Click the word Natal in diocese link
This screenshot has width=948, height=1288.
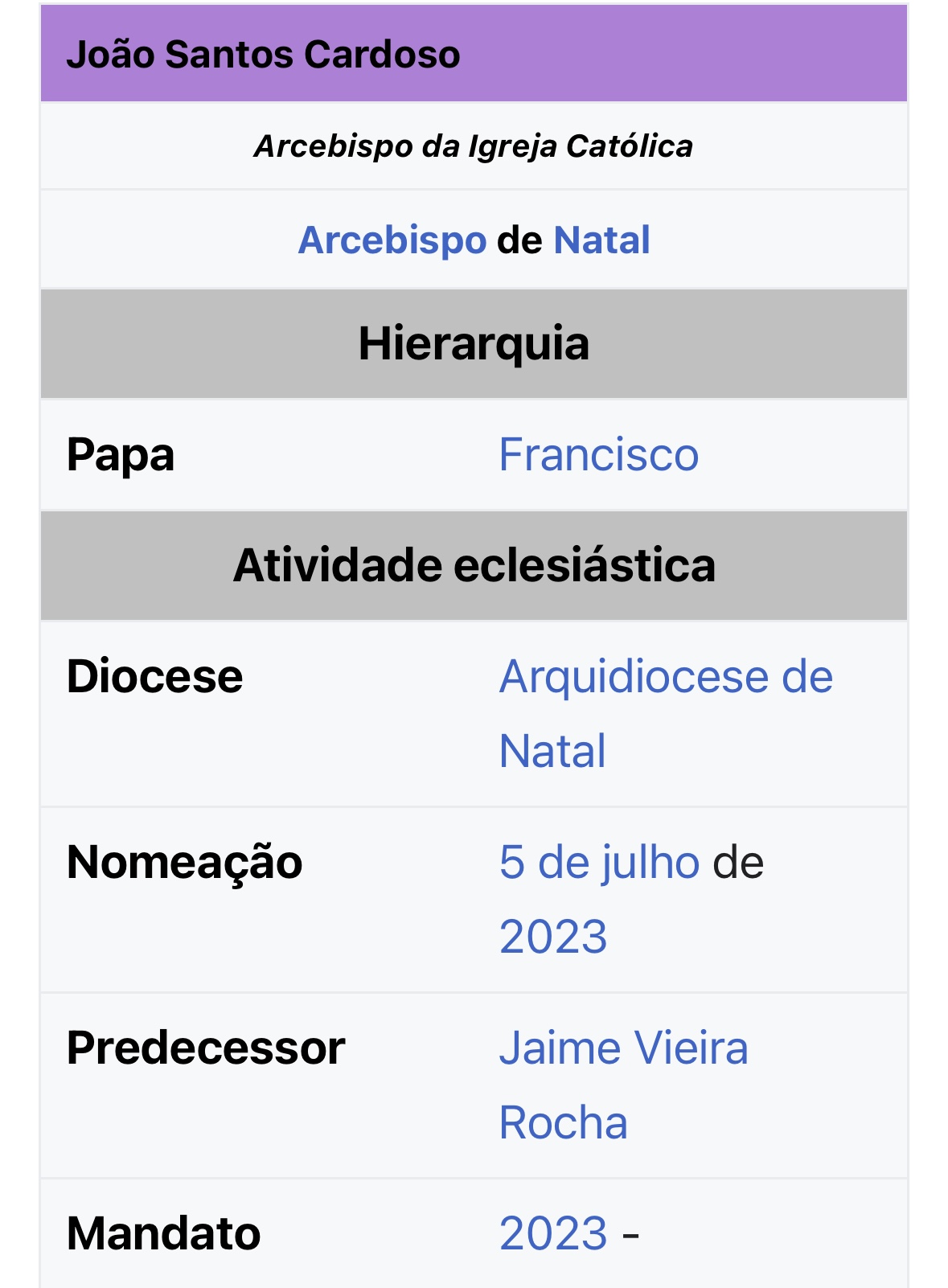[552, 751]
